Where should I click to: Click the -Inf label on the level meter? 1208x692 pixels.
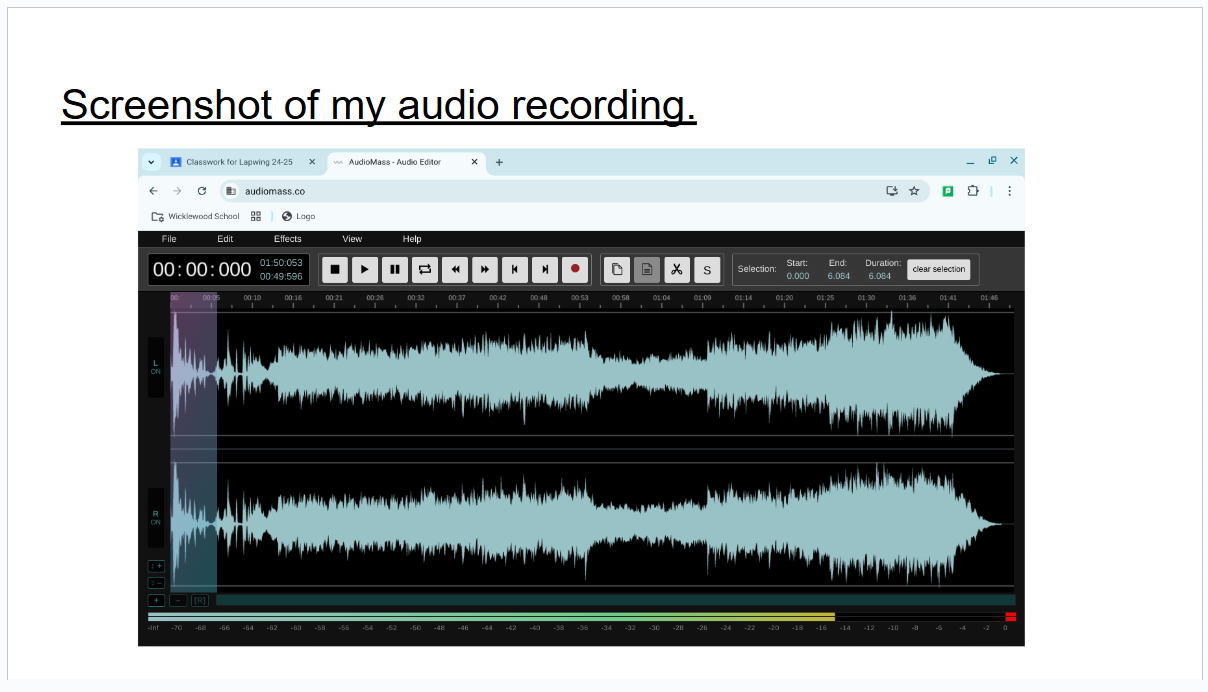153,628
